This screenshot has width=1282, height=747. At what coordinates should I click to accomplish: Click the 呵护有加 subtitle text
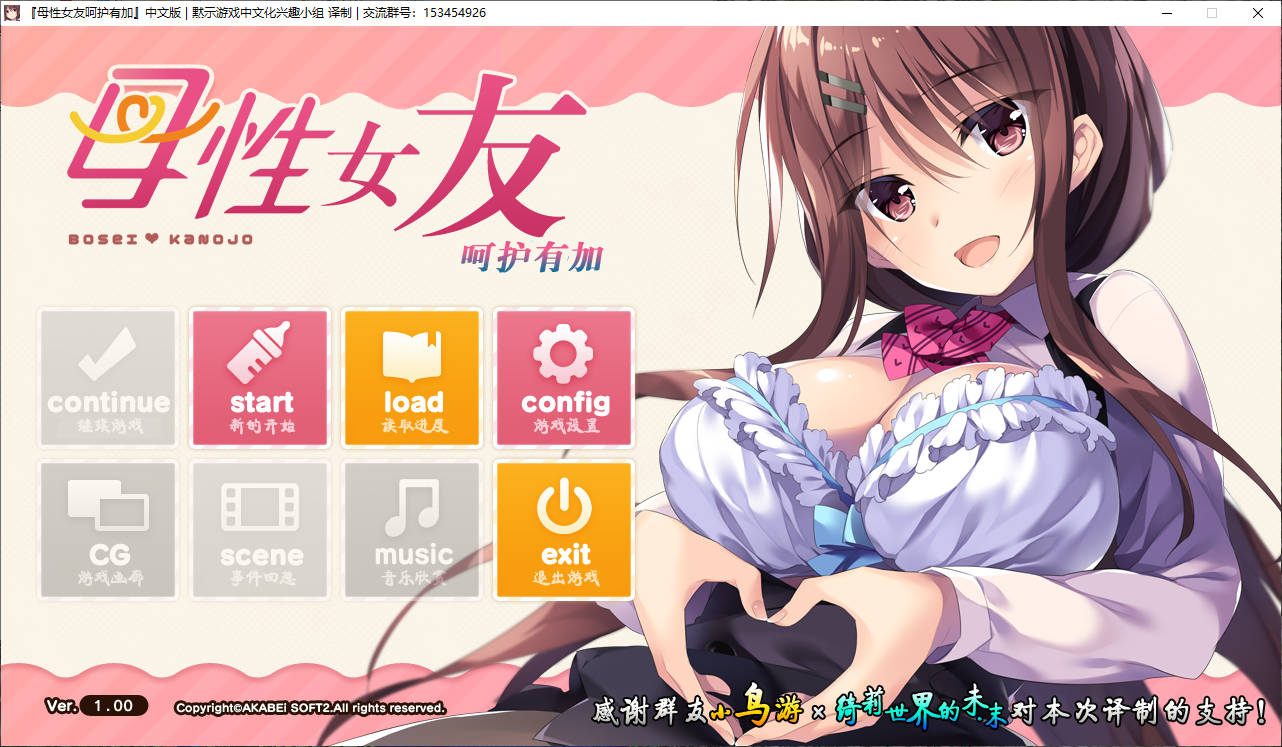click(x=532, y=258)
